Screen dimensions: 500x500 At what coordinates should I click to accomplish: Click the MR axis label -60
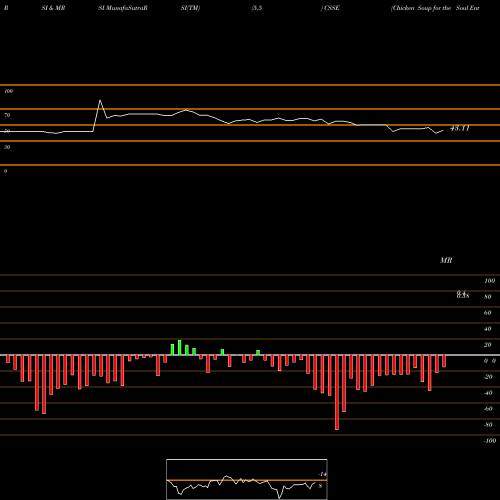pyautogui.click(x=488, y=409)
